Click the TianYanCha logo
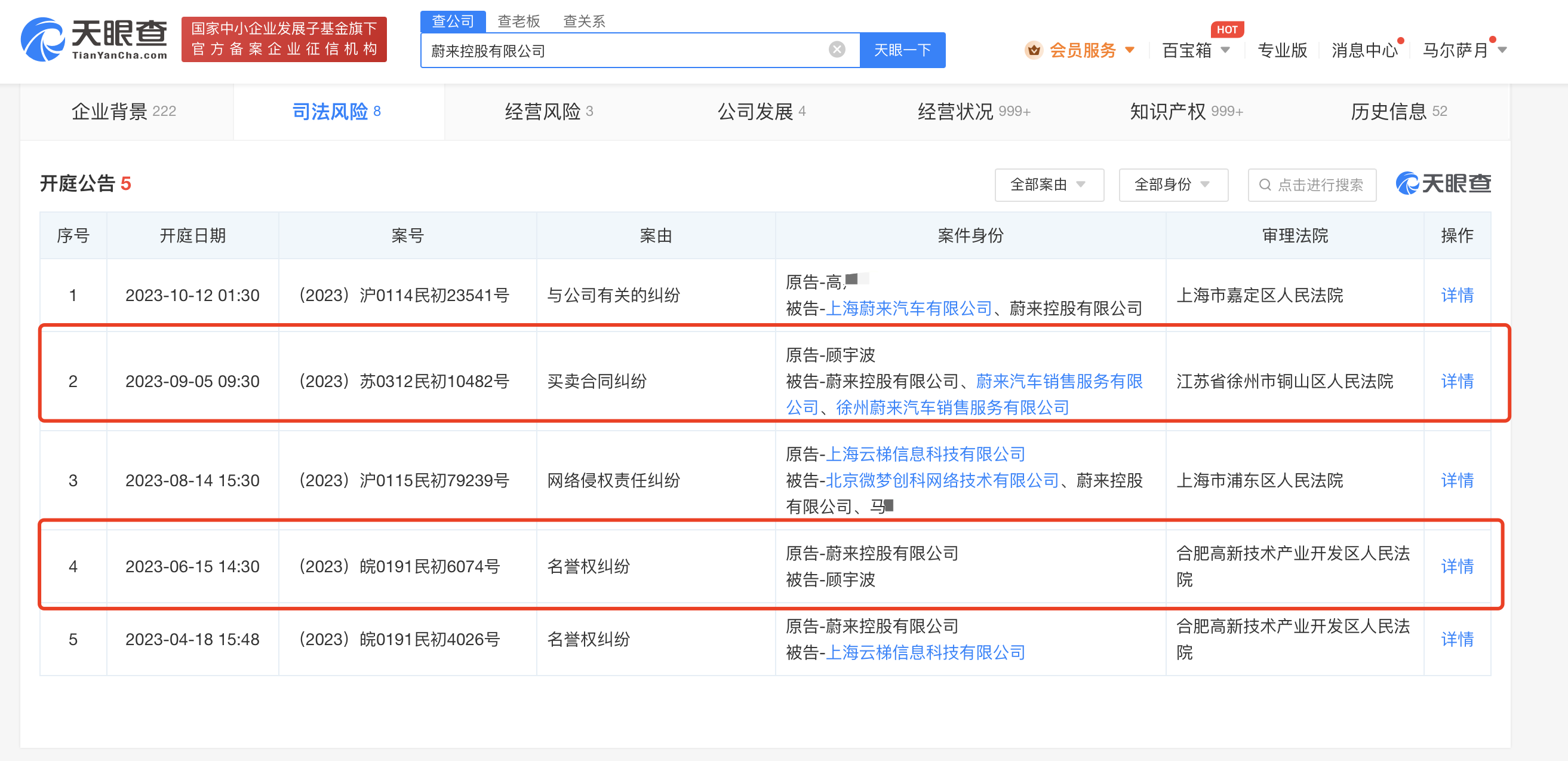 (x=94, y=39)
